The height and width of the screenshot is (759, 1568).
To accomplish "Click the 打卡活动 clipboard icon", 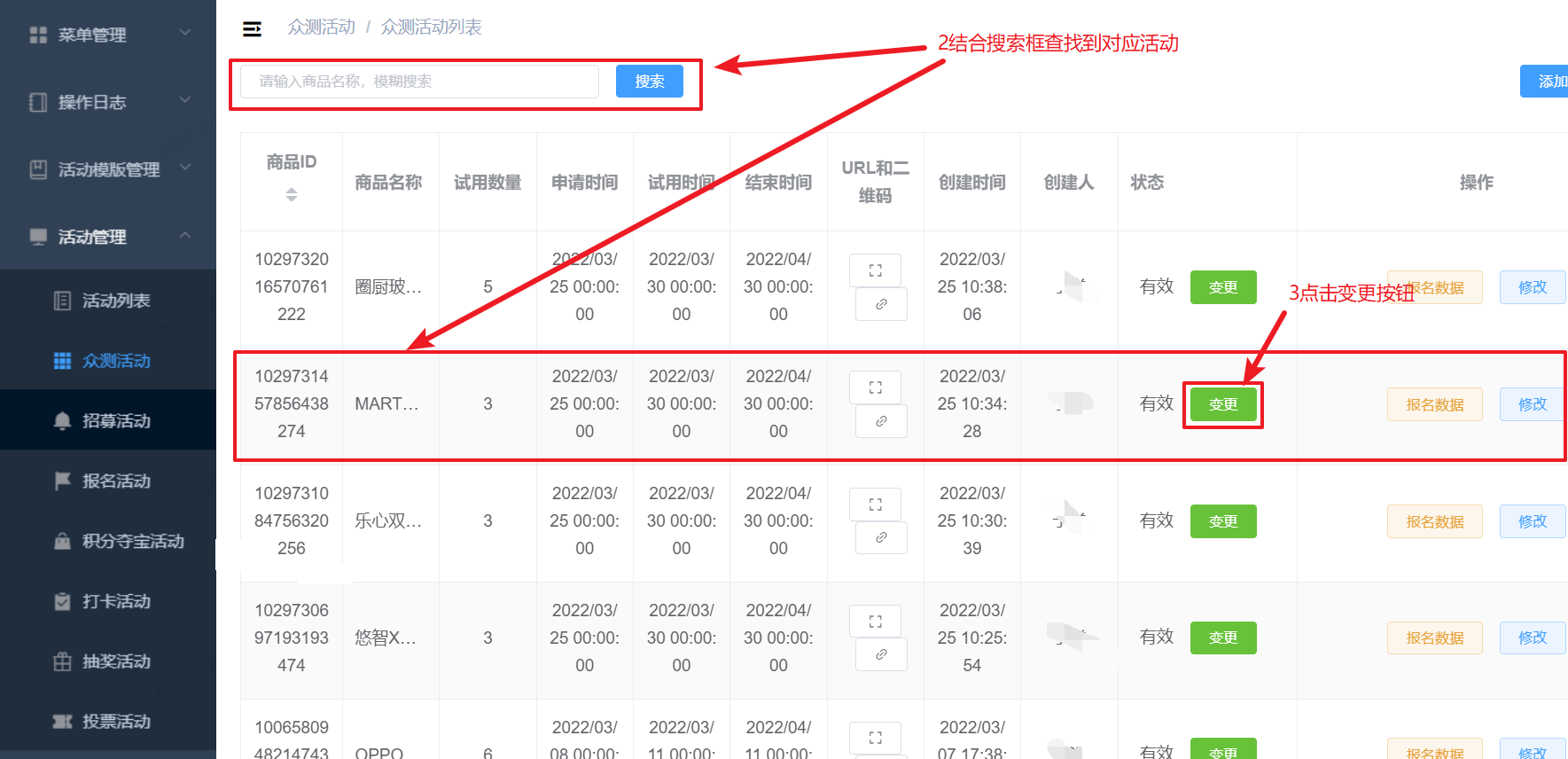I will tap(62, 601).
